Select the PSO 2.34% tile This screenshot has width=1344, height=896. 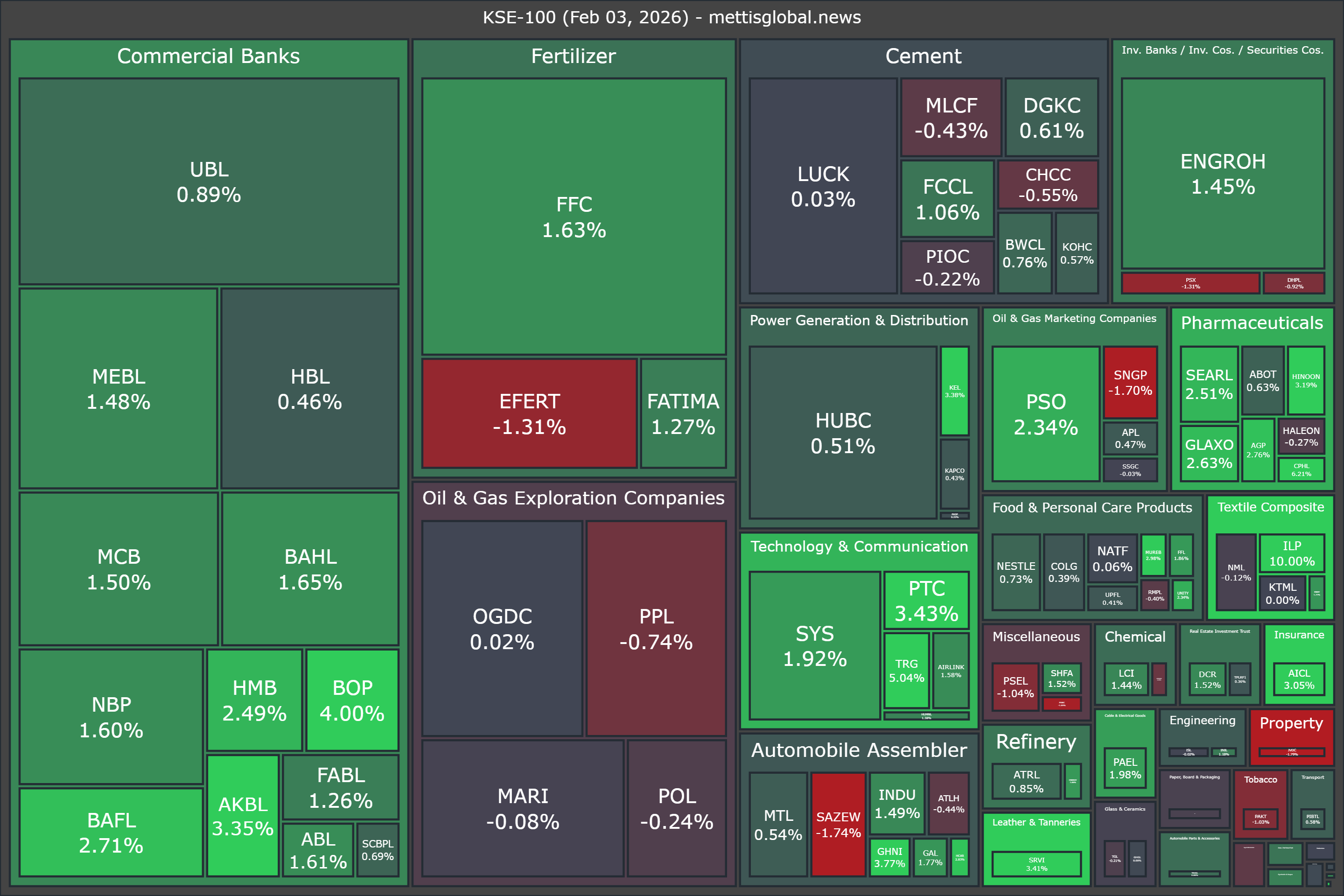pos(1046,414)
